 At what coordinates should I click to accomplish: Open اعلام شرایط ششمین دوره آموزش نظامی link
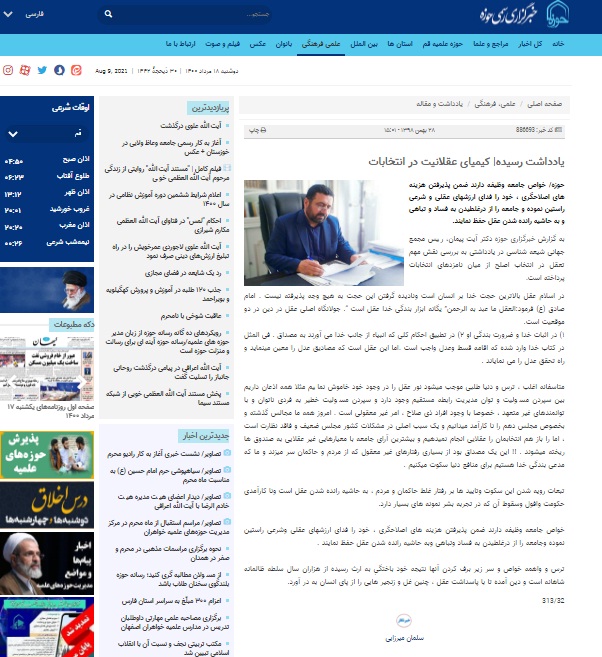click(169, 199)
